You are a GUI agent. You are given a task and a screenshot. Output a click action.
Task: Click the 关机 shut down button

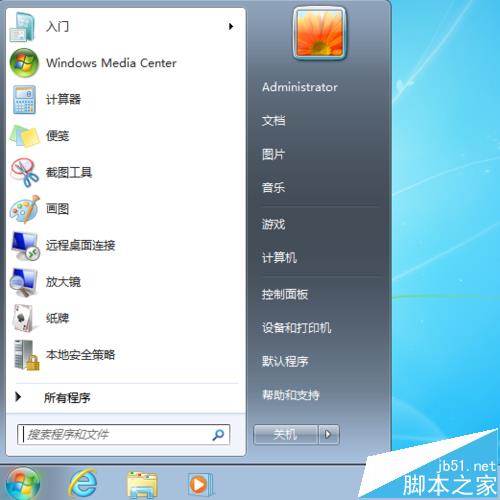[x=285, y=434]
